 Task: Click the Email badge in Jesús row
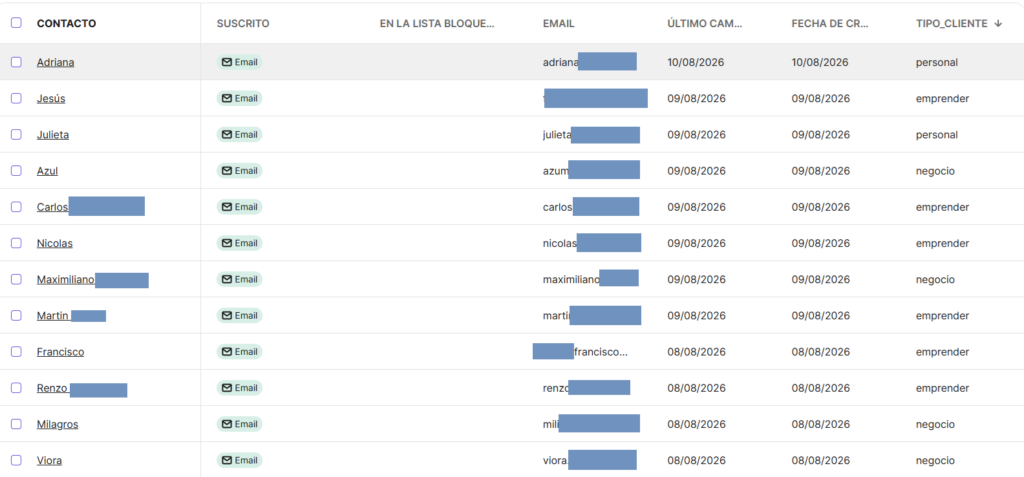pyautogui.click(x=240, y=99)
